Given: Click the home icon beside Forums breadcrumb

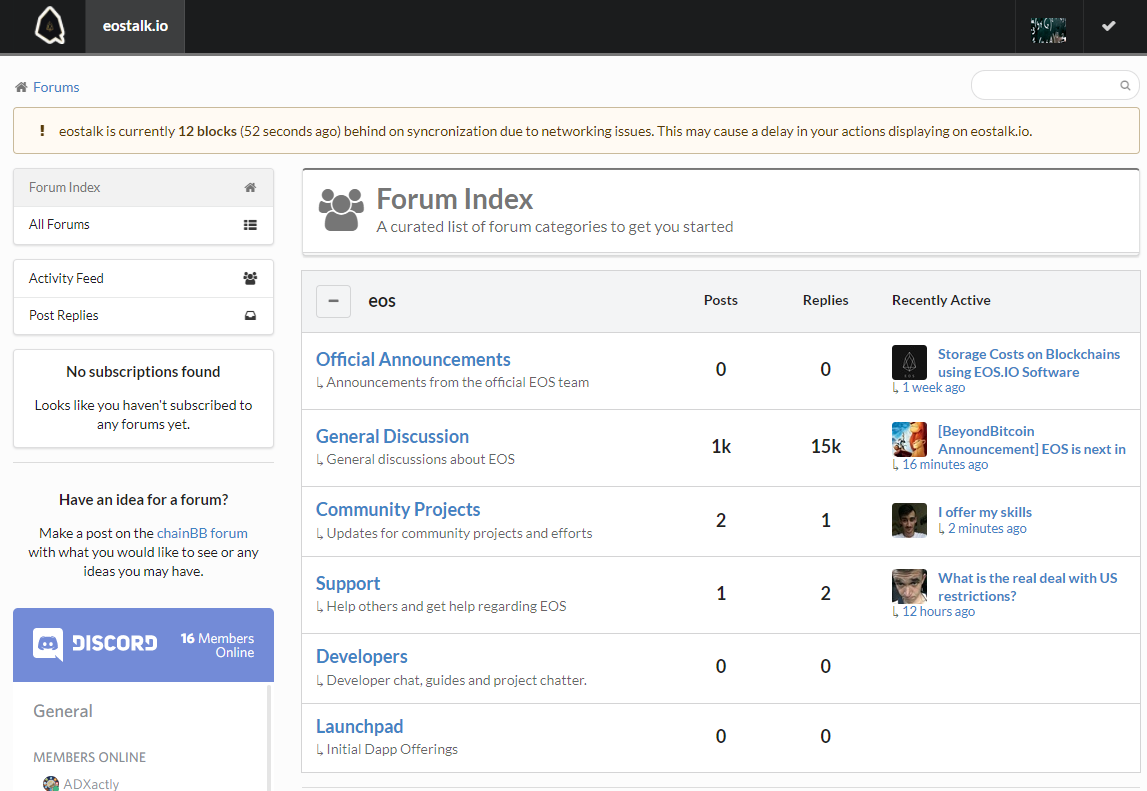Looking at the screenshot, I should coord(21,87).
